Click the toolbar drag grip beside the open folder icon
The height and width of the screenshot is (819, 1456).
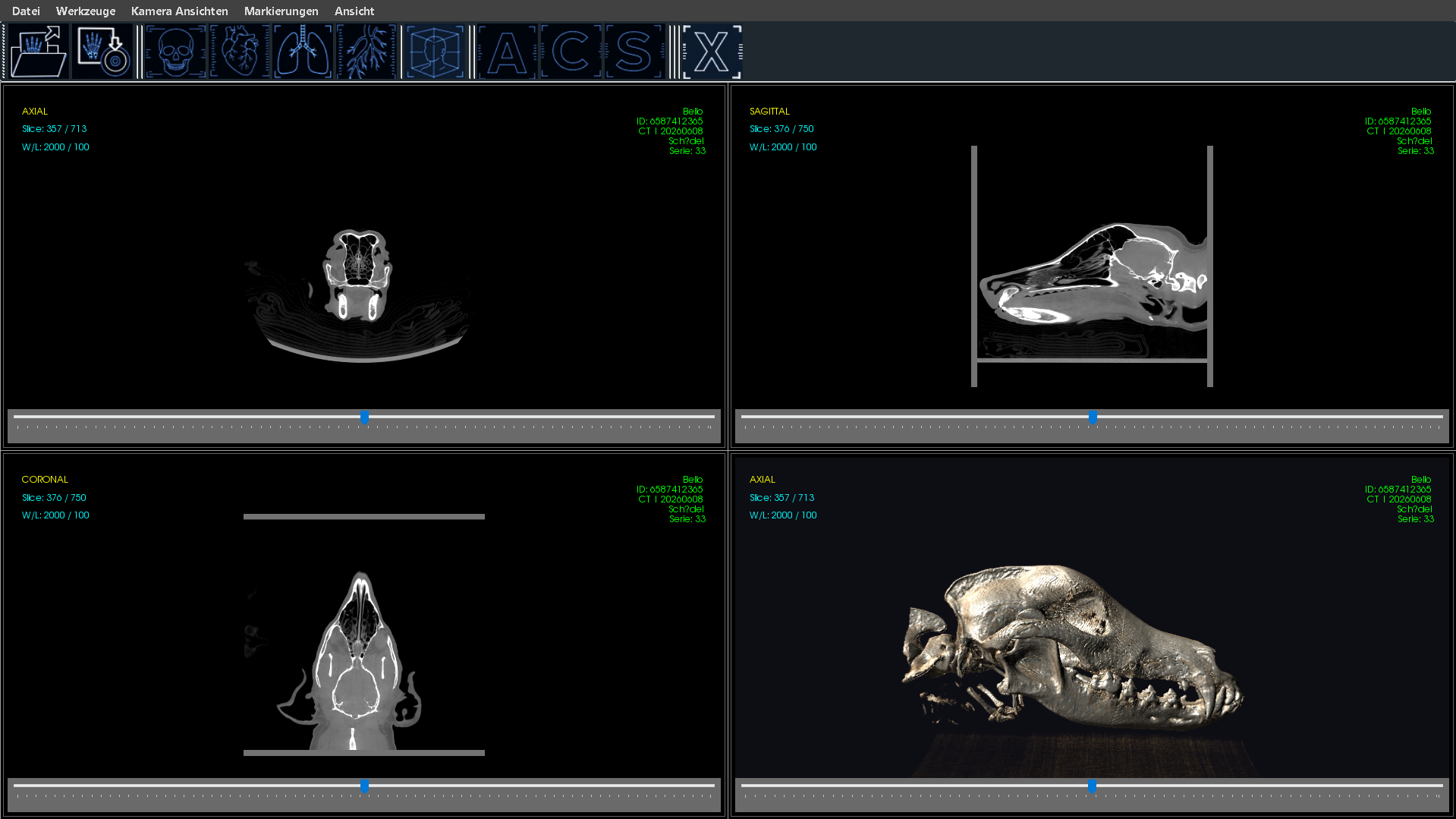pyautogui.click(x=4, y=52)
